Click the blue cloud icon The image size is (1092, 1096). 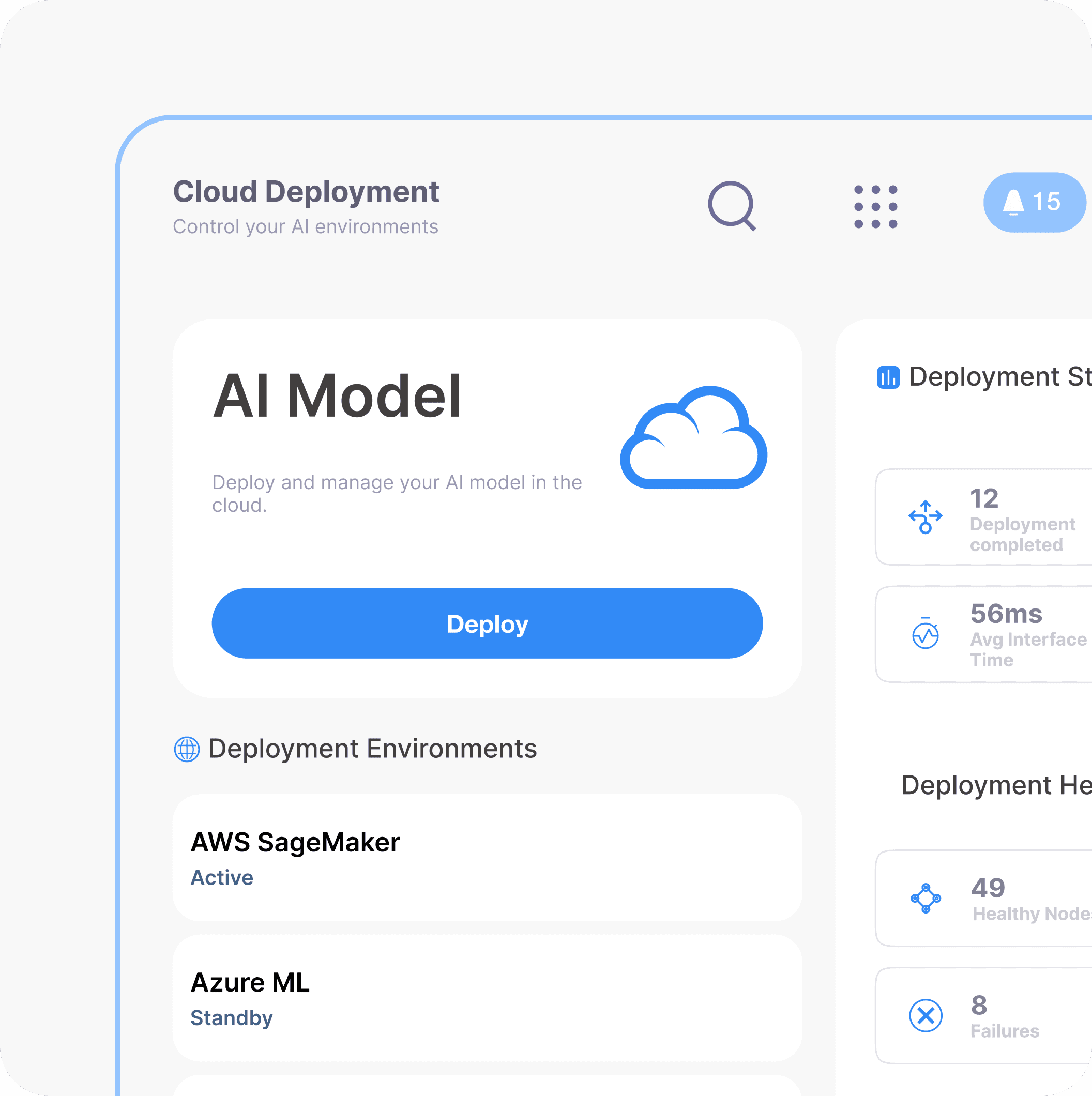pyautogui.click(x=693, y=438)
